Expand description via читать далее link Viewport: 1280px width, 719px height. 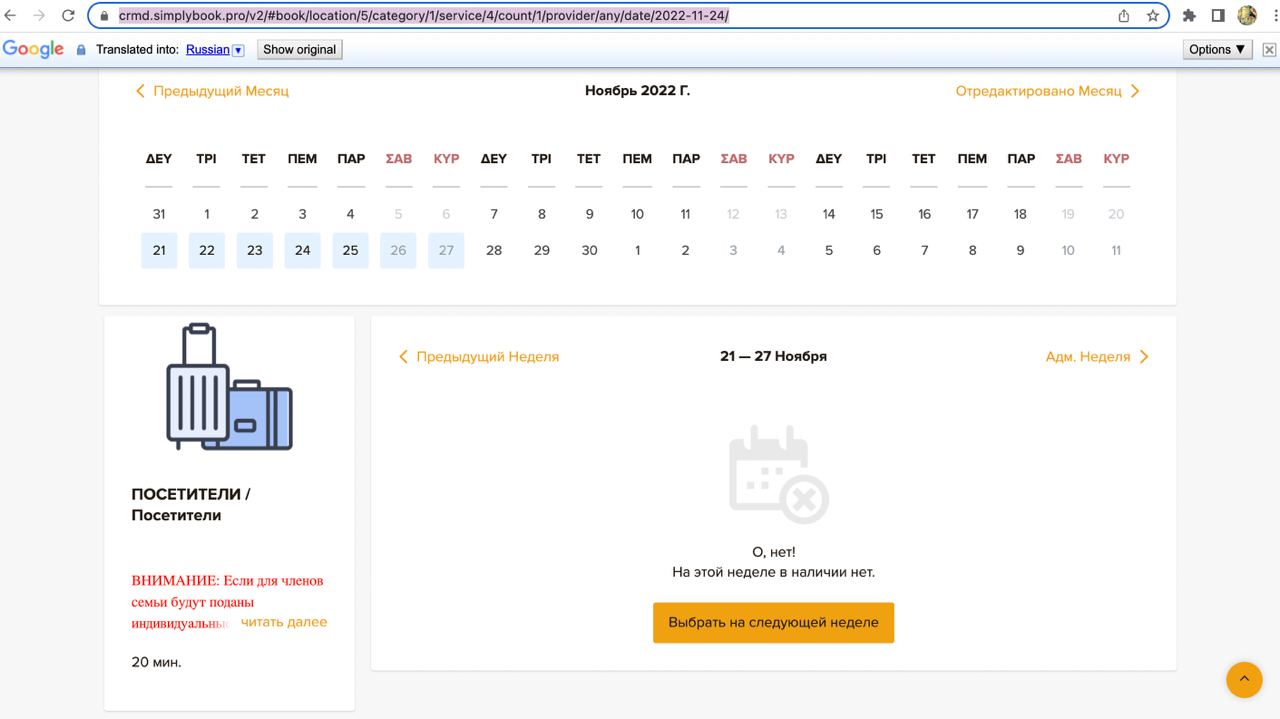284,622
